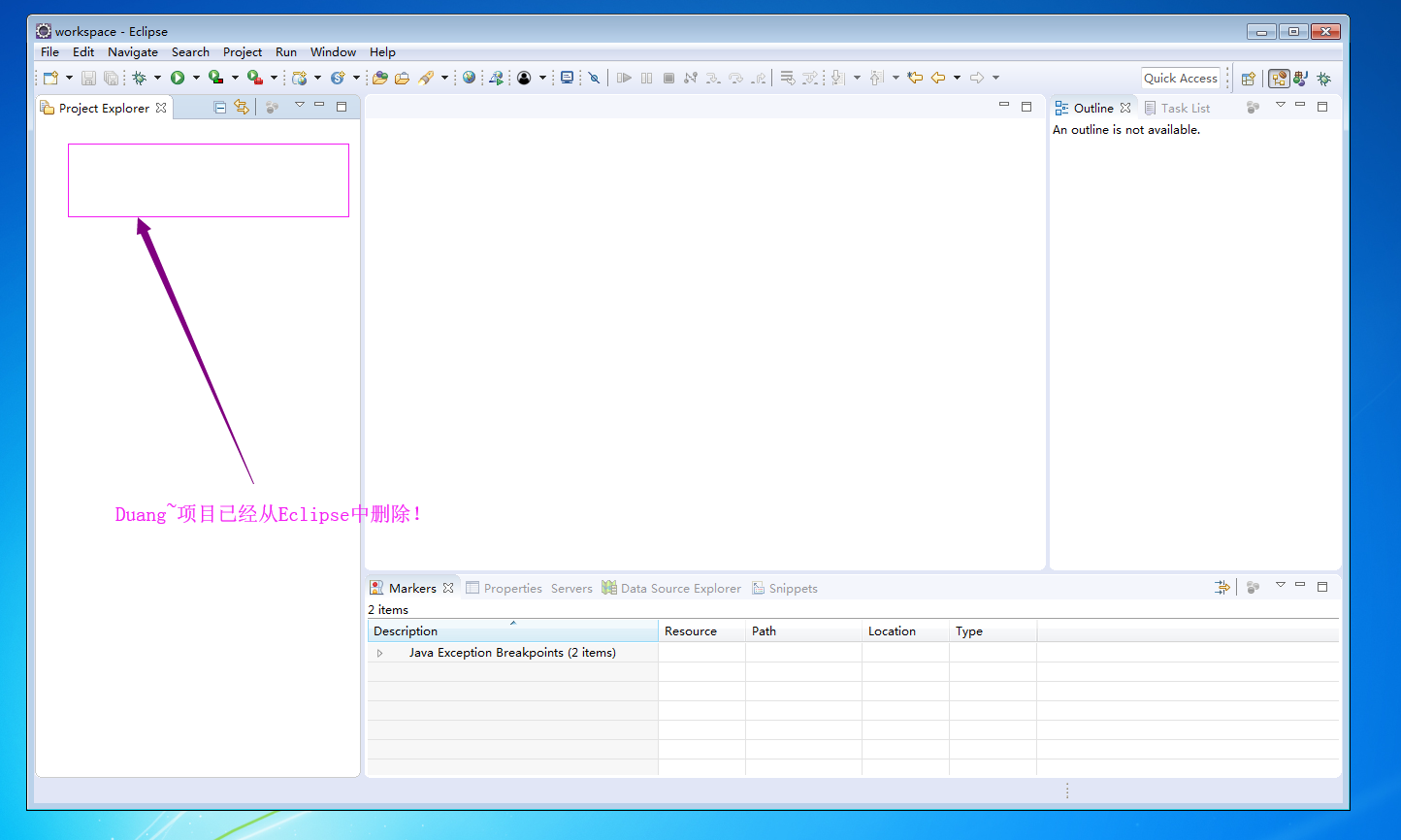The image size is (1401, 840).
Task: Click the Open Console monitor icon
Action: click(568, 78)
